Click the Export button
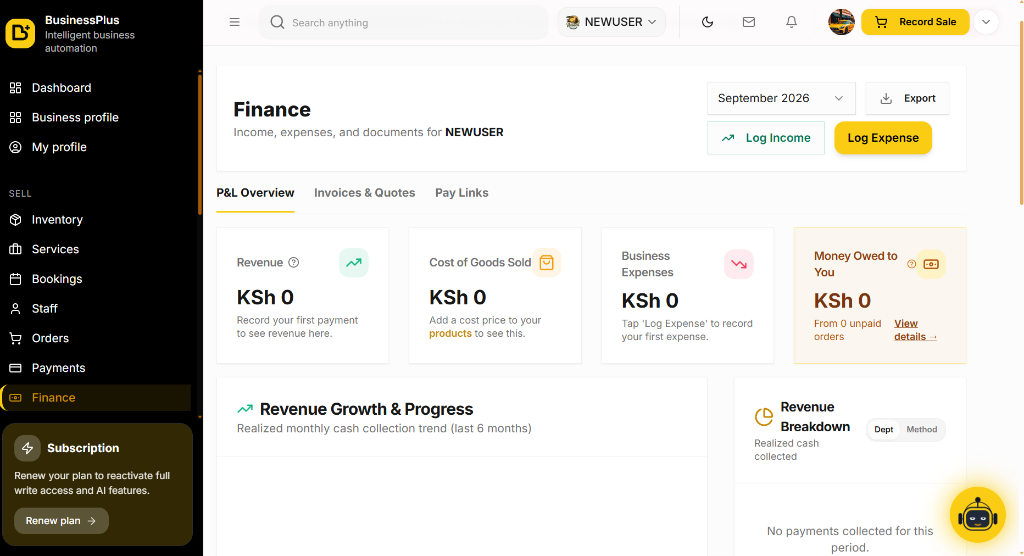The width and height of the screenshot is (1024, 556). pos(907,98)
